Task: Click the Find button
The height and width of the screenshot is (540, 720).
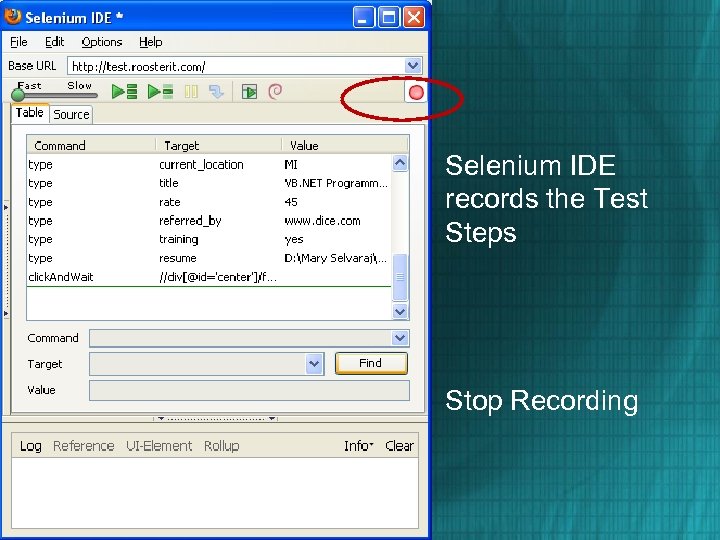Action: [371, 363]
